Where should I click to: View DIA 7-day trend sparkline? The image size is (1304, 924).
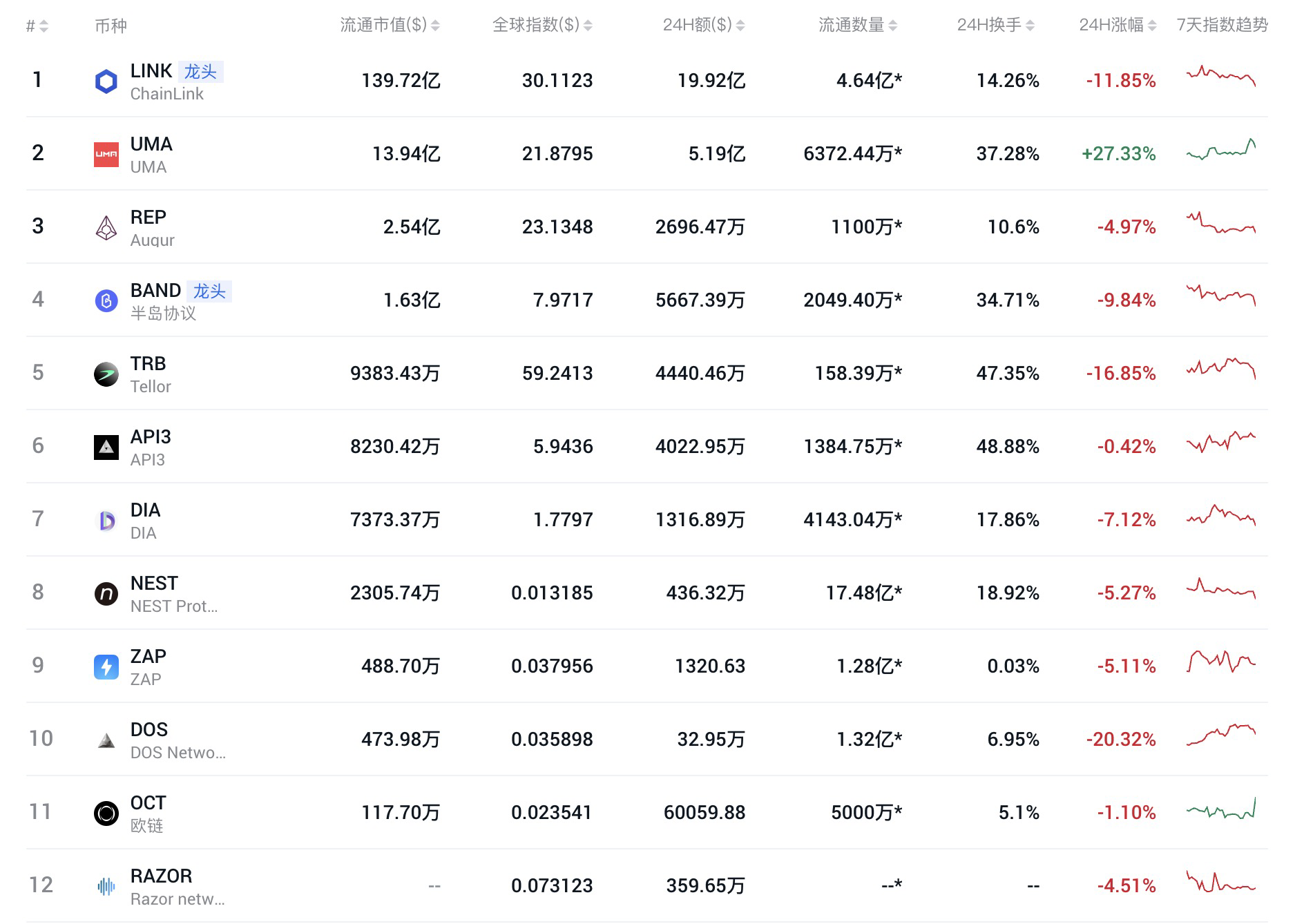1221,515
